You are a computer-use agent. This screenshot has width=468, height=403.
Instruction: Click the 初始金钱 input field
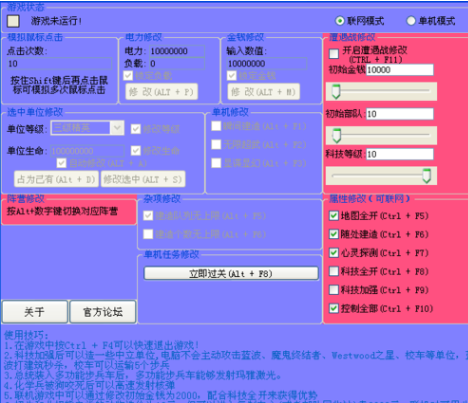[400, 70]
